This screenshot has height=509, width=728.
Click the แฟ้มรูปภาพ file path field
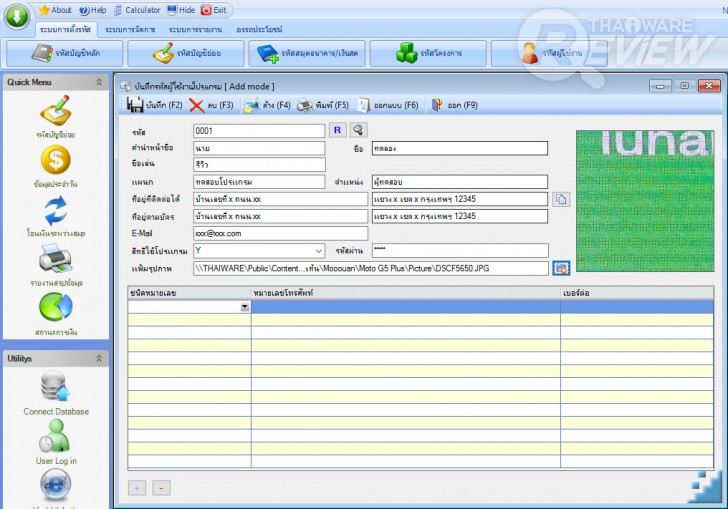coord(370,268)
